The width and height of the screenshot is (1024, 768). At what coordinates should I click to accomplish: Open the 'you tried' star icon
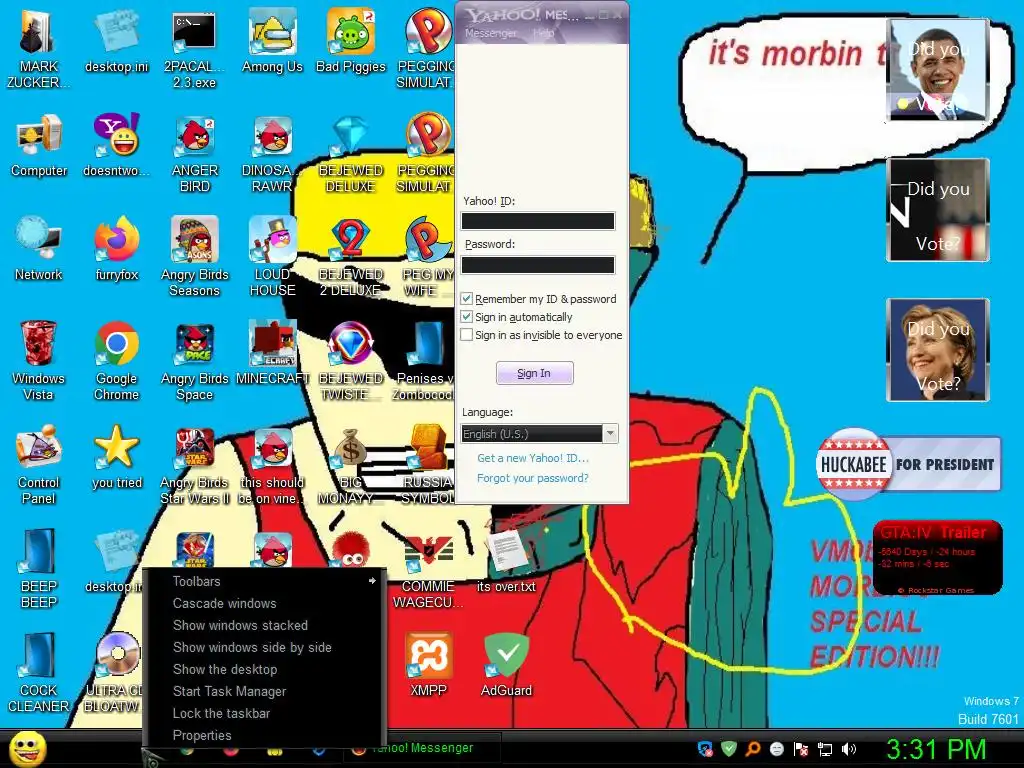(116, 457)
